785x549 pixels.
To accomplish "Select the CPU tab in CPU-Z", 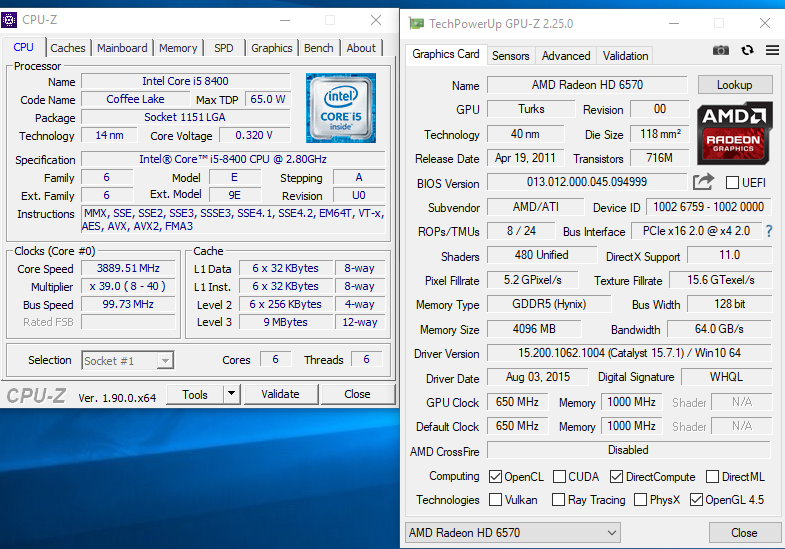I will point(24,47).
